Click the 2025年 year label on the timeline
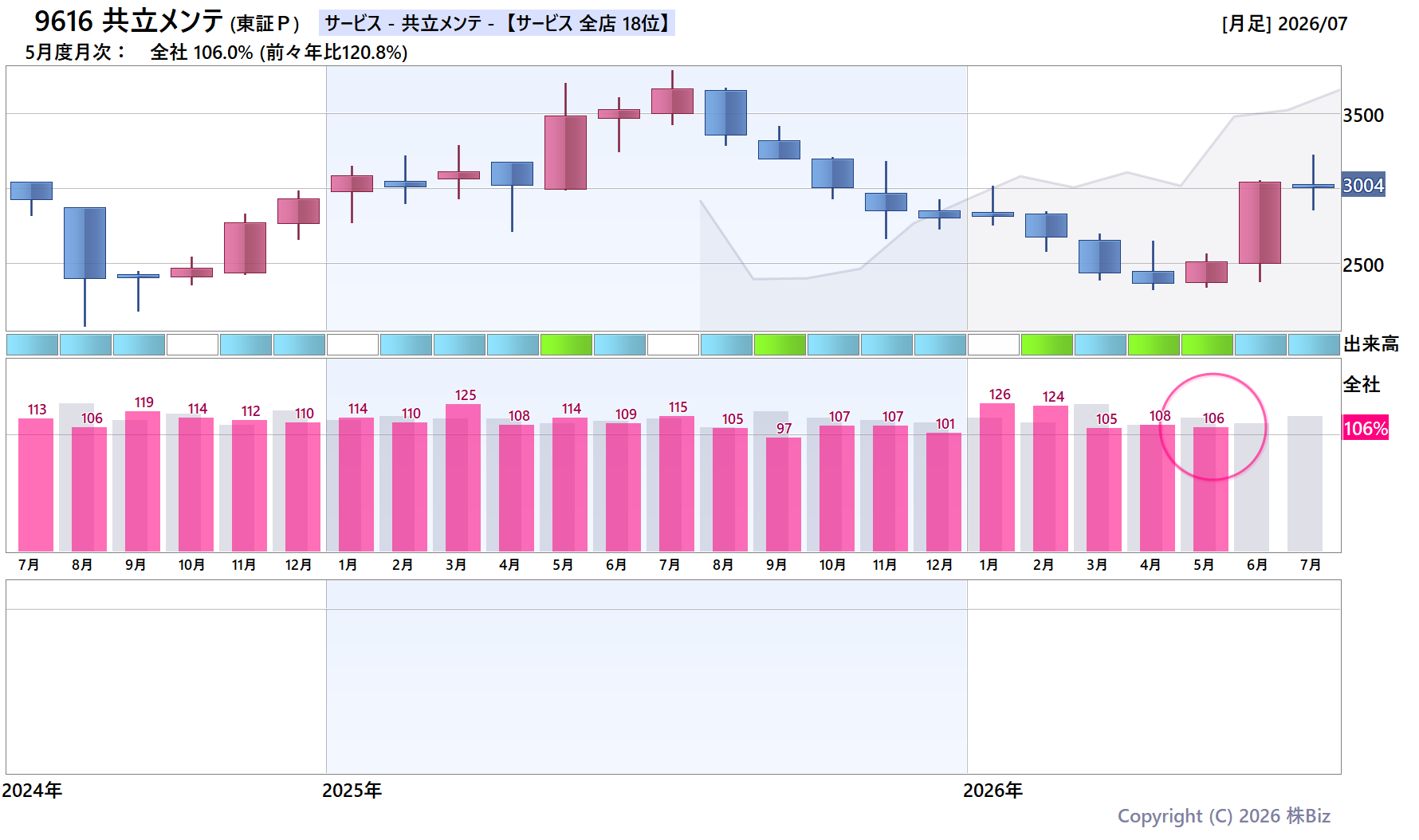 (352, 790)
